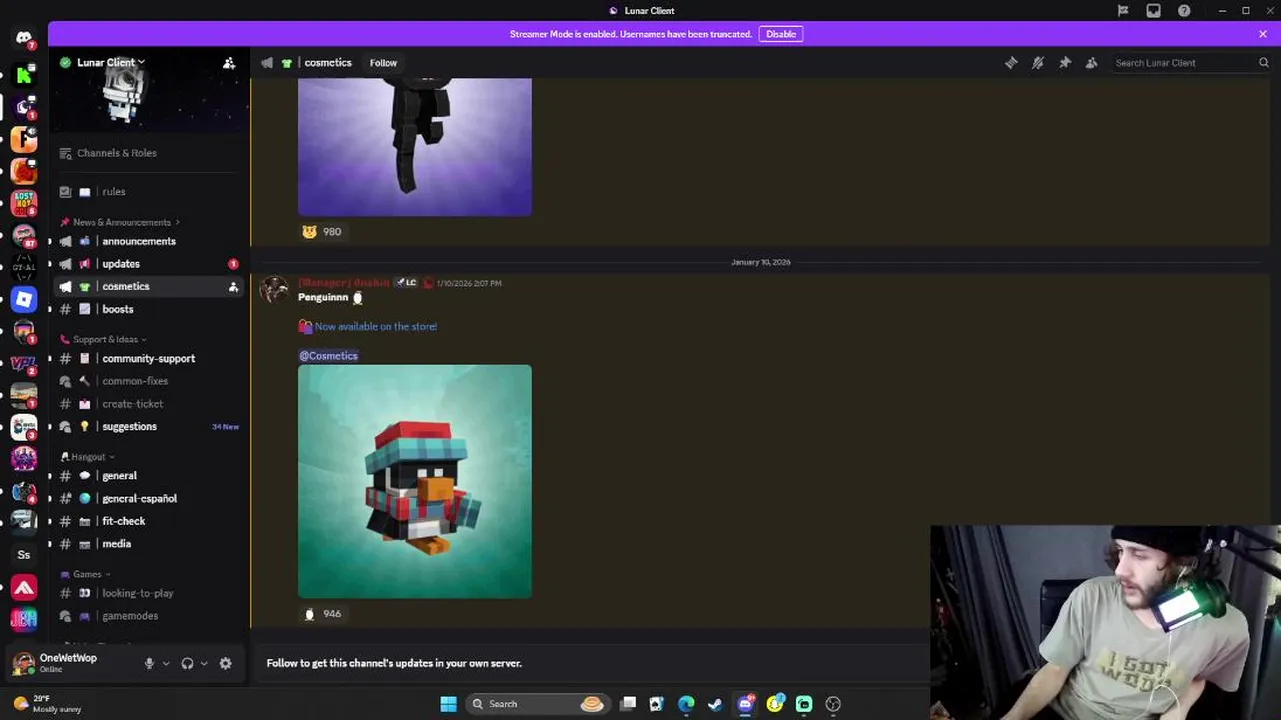The height and width of the screenshot is (720, 1281).
Task: Open OneWetWop user profile panel
Action: pyautogui.click(x=70, y=663)
